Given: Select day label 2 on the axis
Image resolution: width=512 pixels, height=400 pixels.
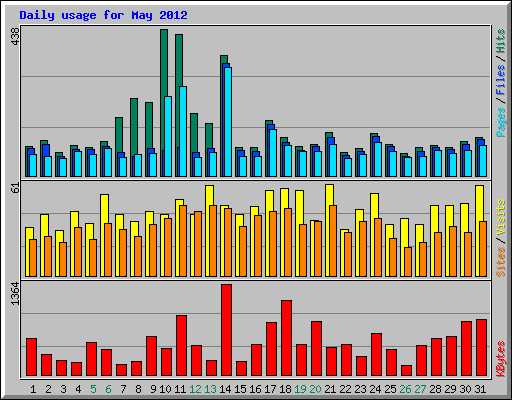Looking at the screenshot, I should pos(48,389).
